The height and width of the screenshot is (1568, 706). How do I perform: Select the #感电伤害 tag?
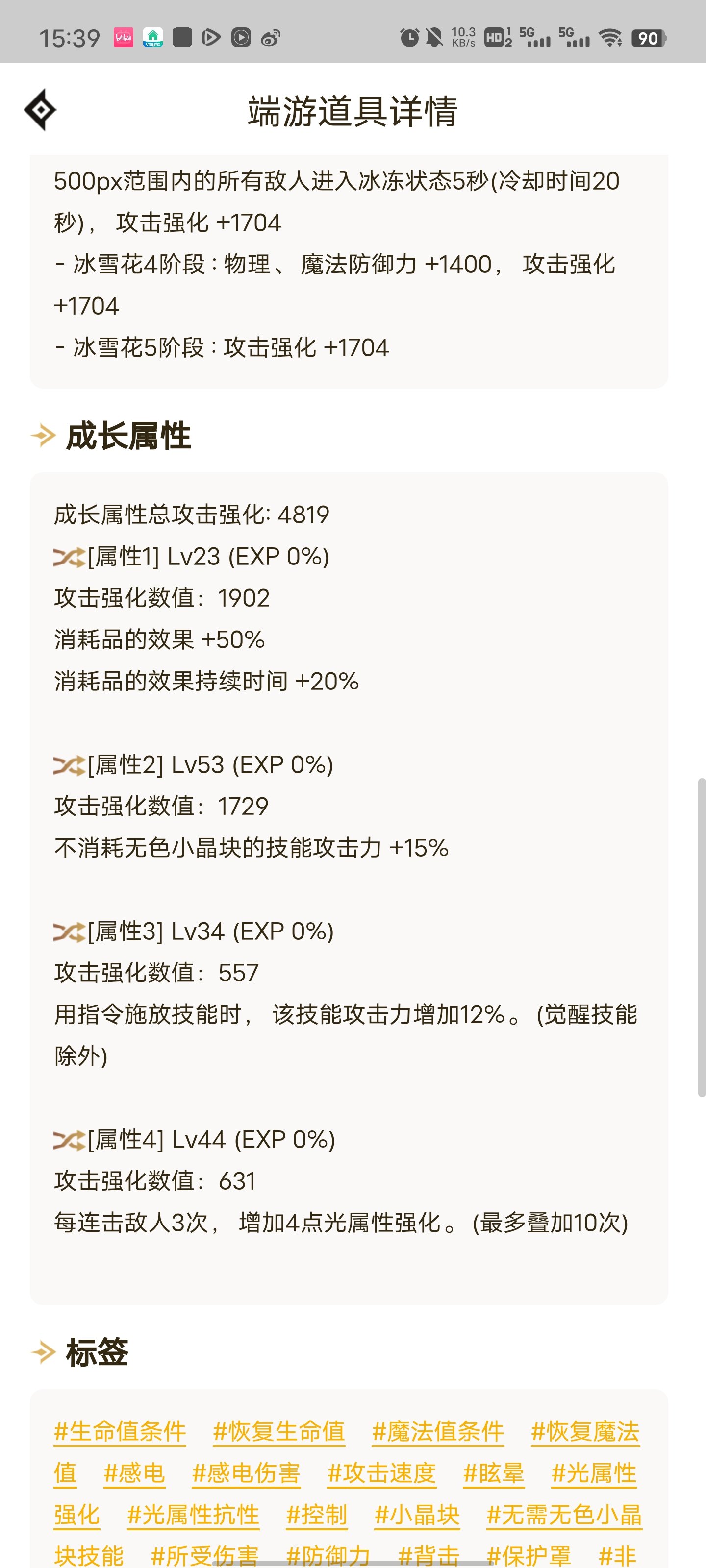(246, 1473)
